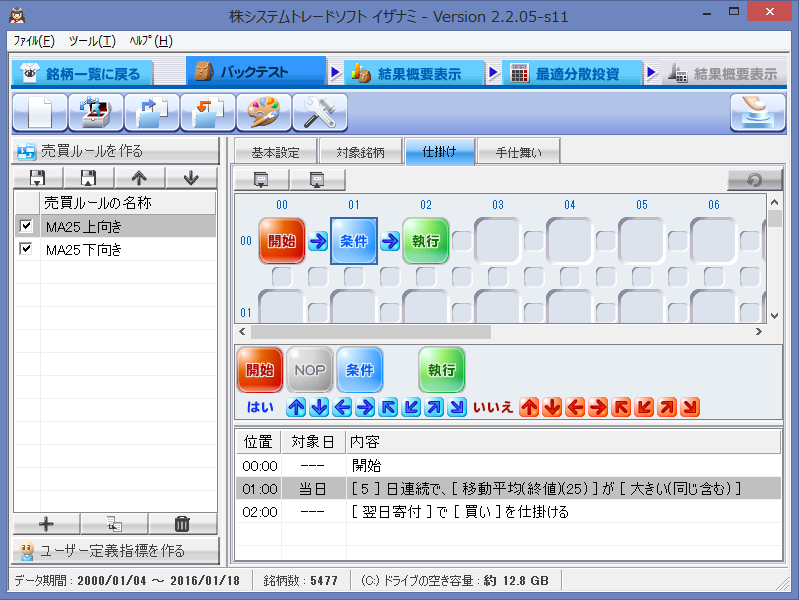Viewport: 799px width, 600px height.
Task: Add a new rule with plus button
Action: 46,524
